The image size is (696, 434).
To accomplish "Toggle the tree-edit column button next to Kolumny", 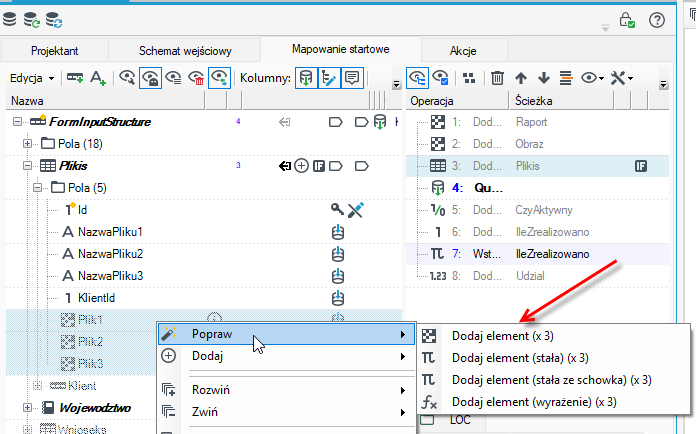I will point(329,78).
